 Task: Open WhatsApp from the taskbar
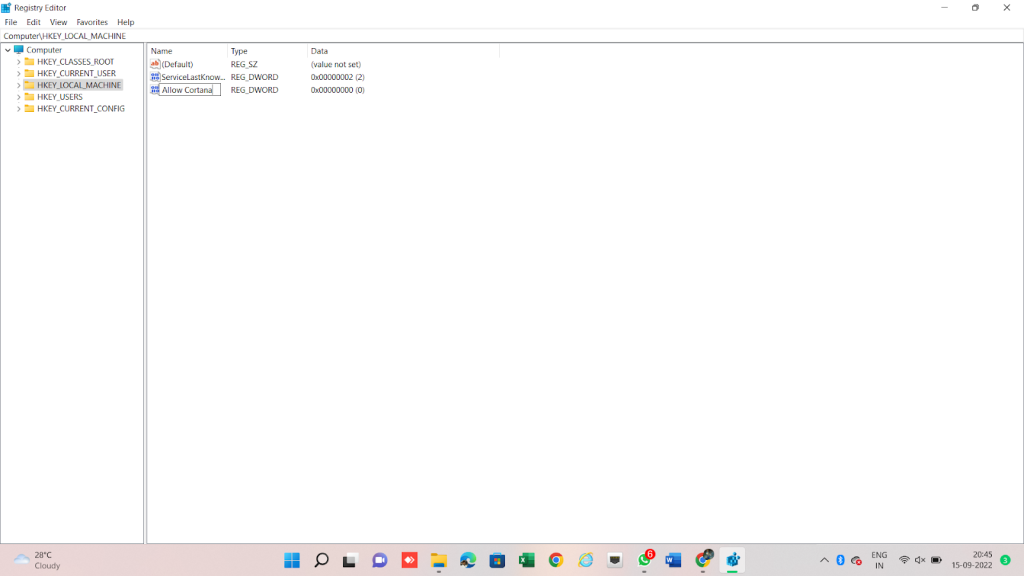(644, 560)
